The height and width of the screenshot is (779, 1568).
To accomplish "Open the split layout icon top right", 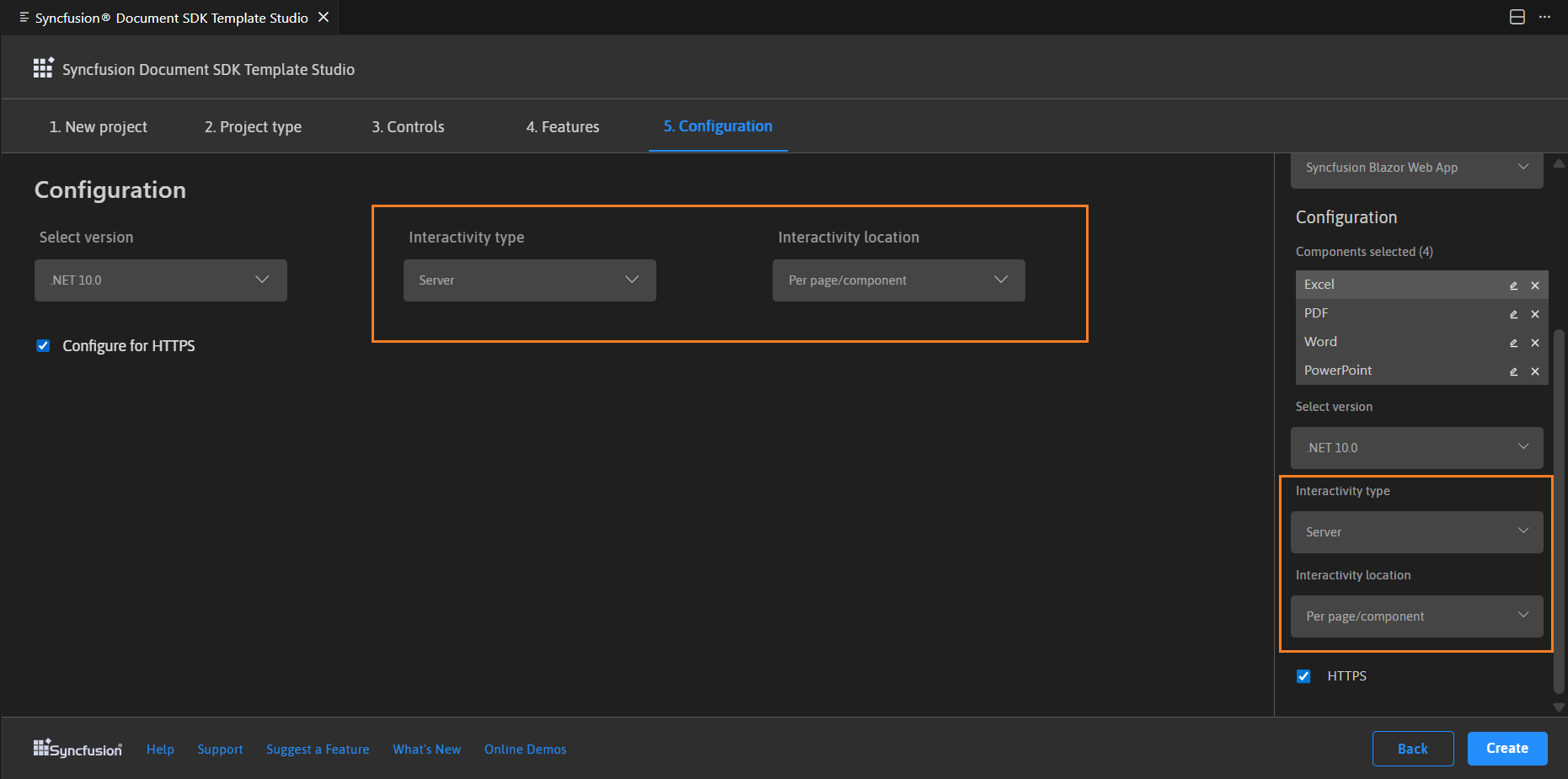I will (x=1517, y=17).
